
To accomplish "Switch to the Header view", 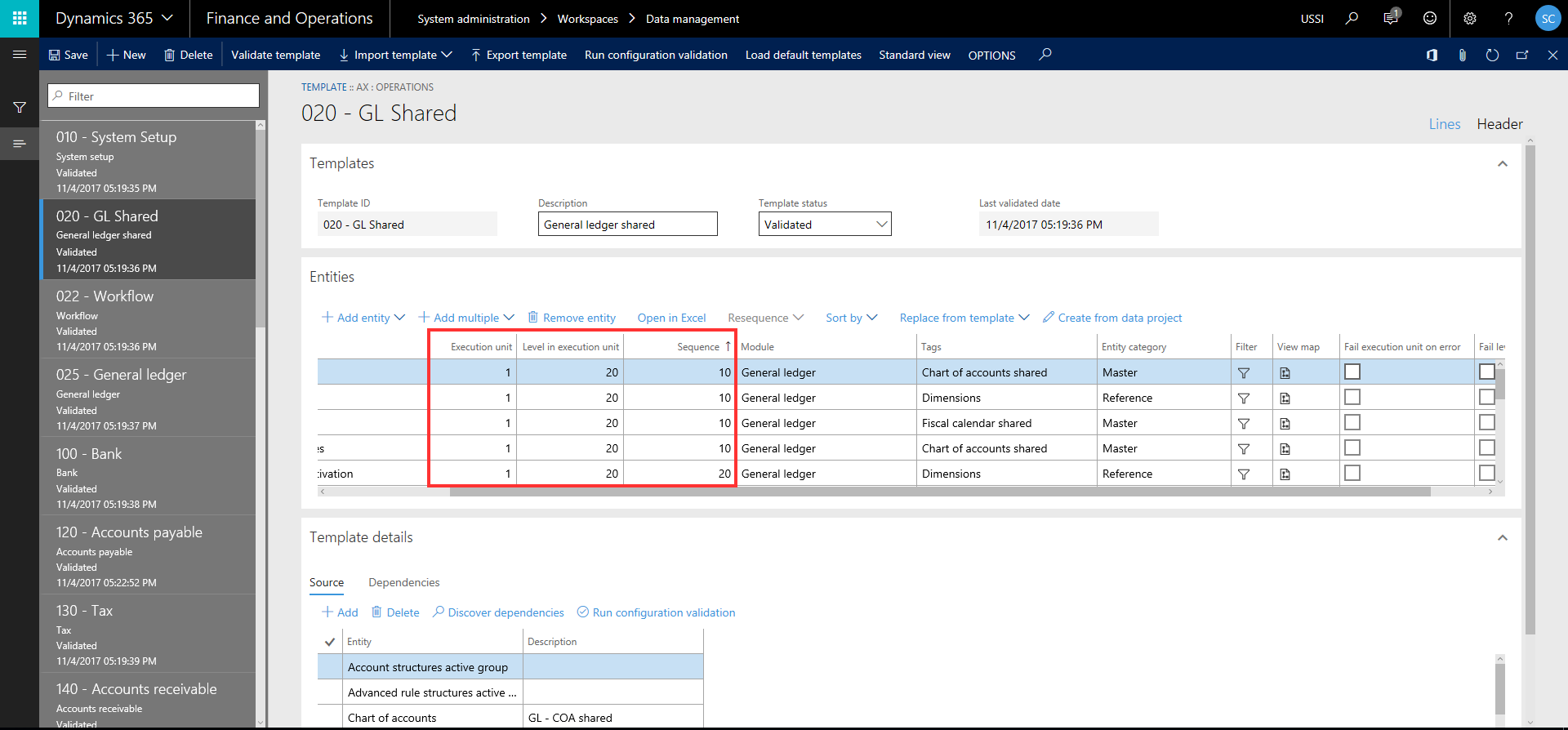I will [x=1499, y=124].
